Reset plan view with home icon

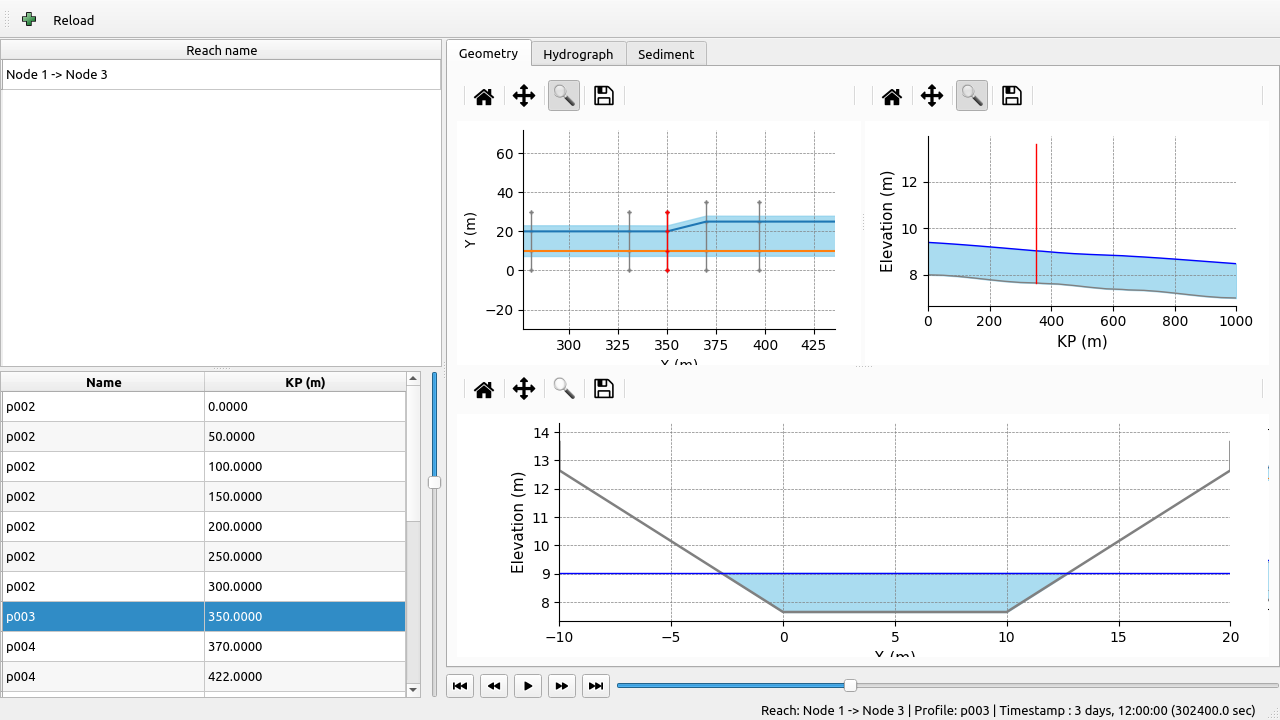[x=484, y=96]
